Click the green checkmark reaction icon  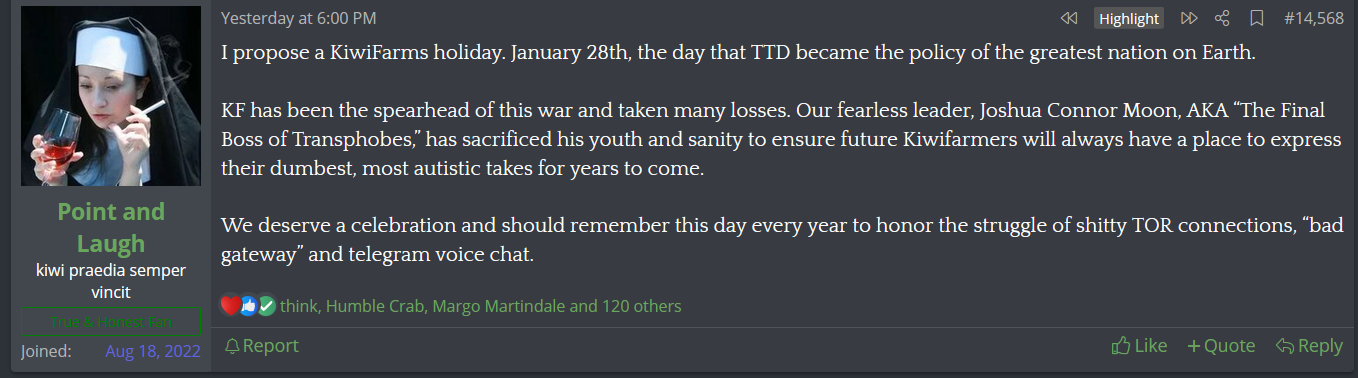coord(266,306)
